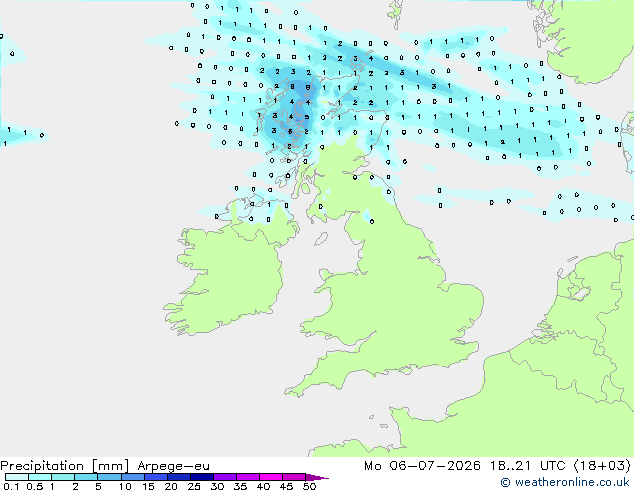The image size is (634, 490).
Task: Click the legend label '35'
Action: tap(240, 486)
